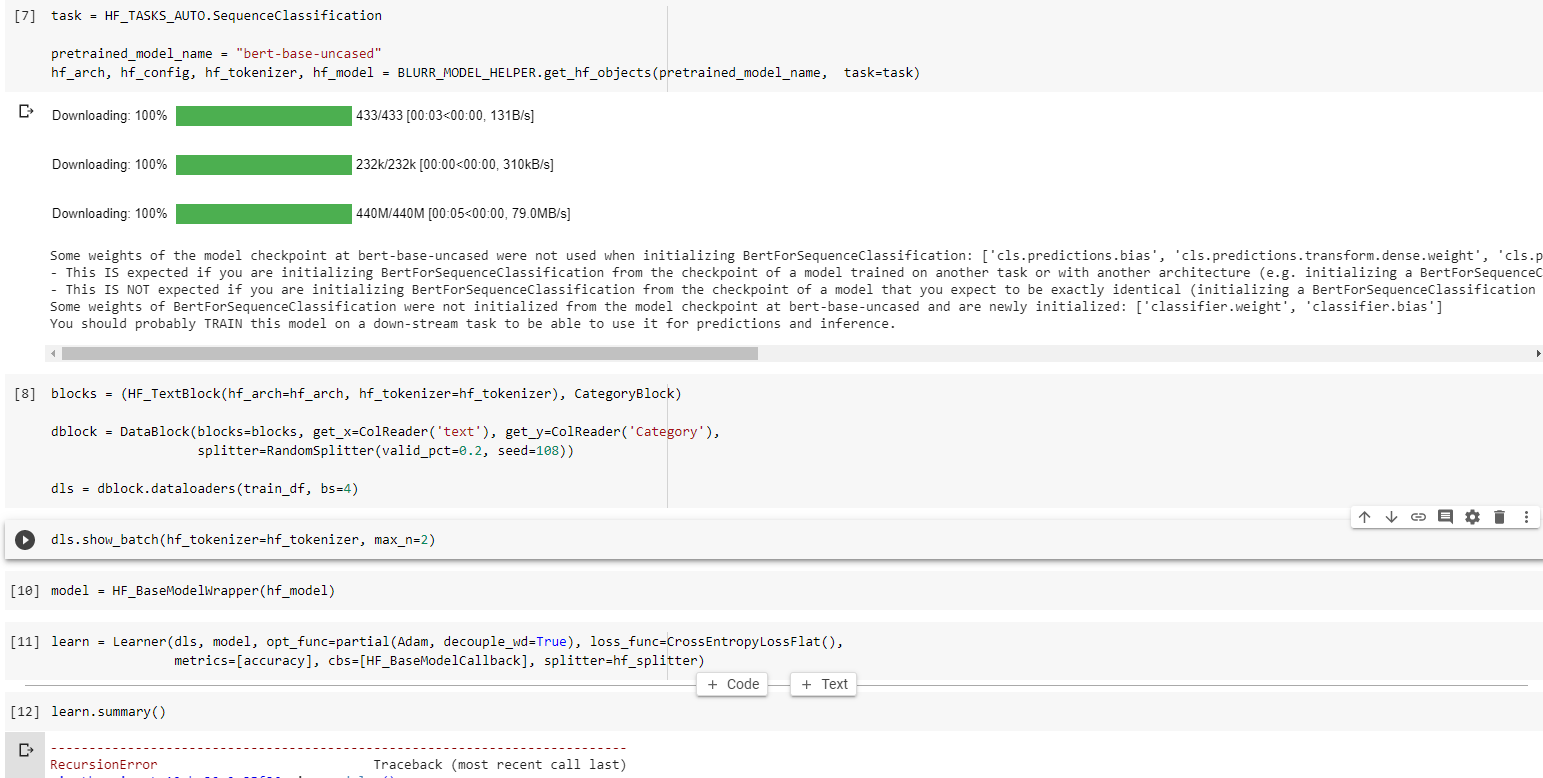Open the cell settings gear

point(1472,517)
